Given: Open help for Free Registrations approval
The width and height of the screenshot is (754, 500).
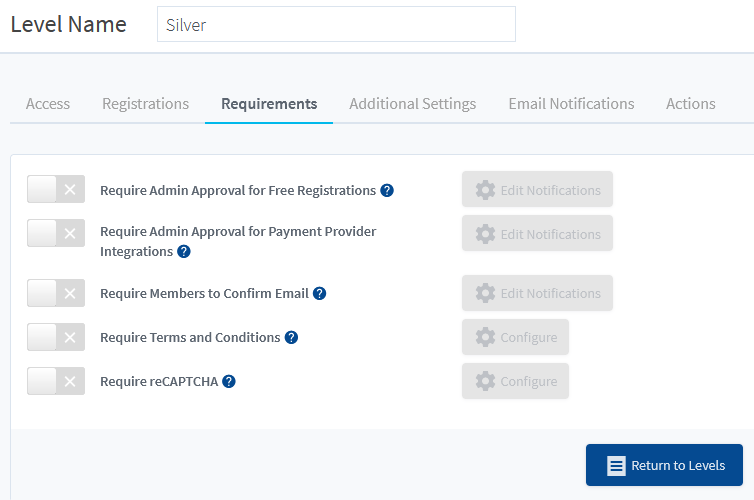Looking at the screenshot, I should [x=387, y=190].
